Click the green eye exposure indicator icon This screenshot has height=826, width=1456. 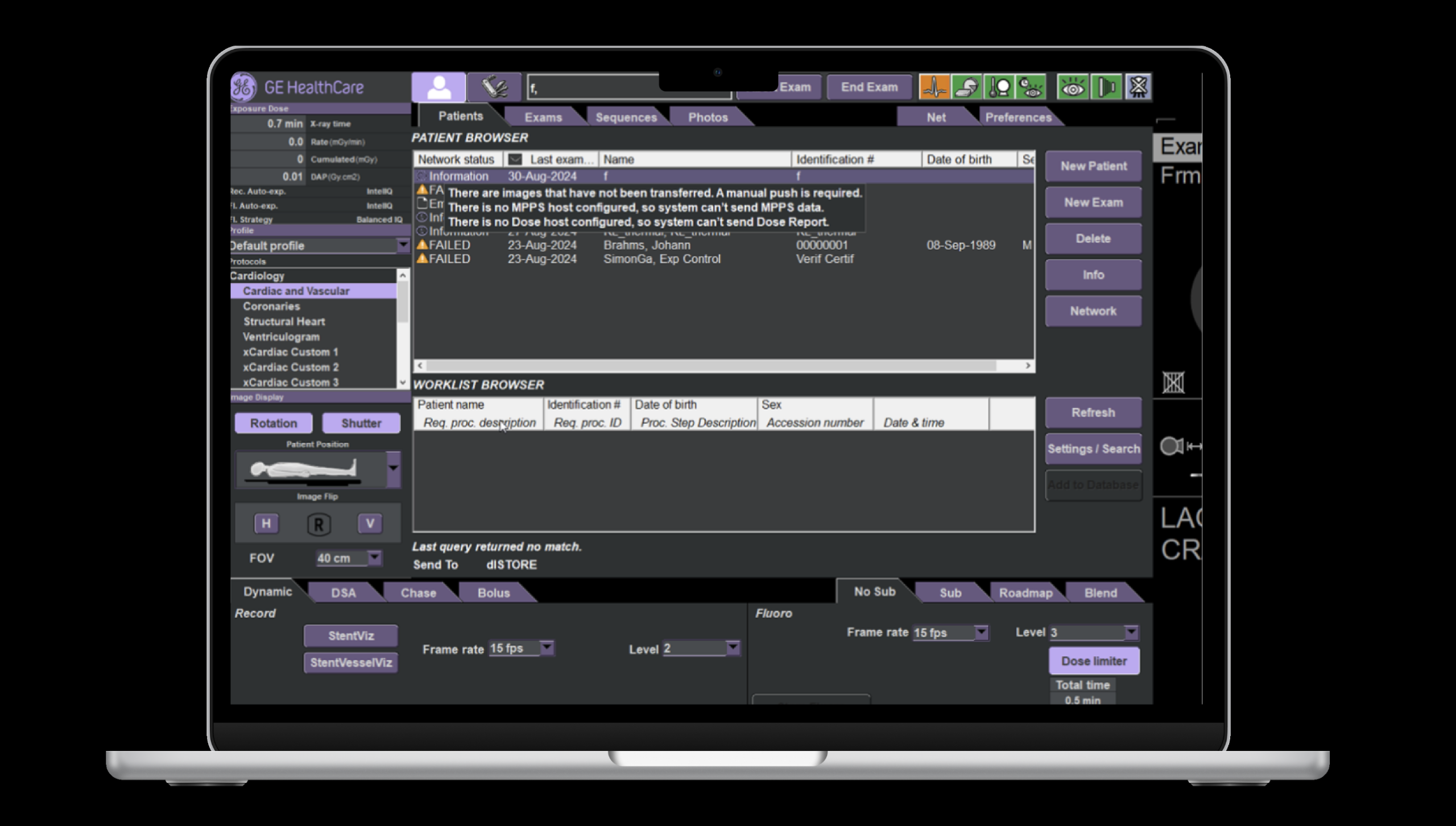[x=1073, y=86]
